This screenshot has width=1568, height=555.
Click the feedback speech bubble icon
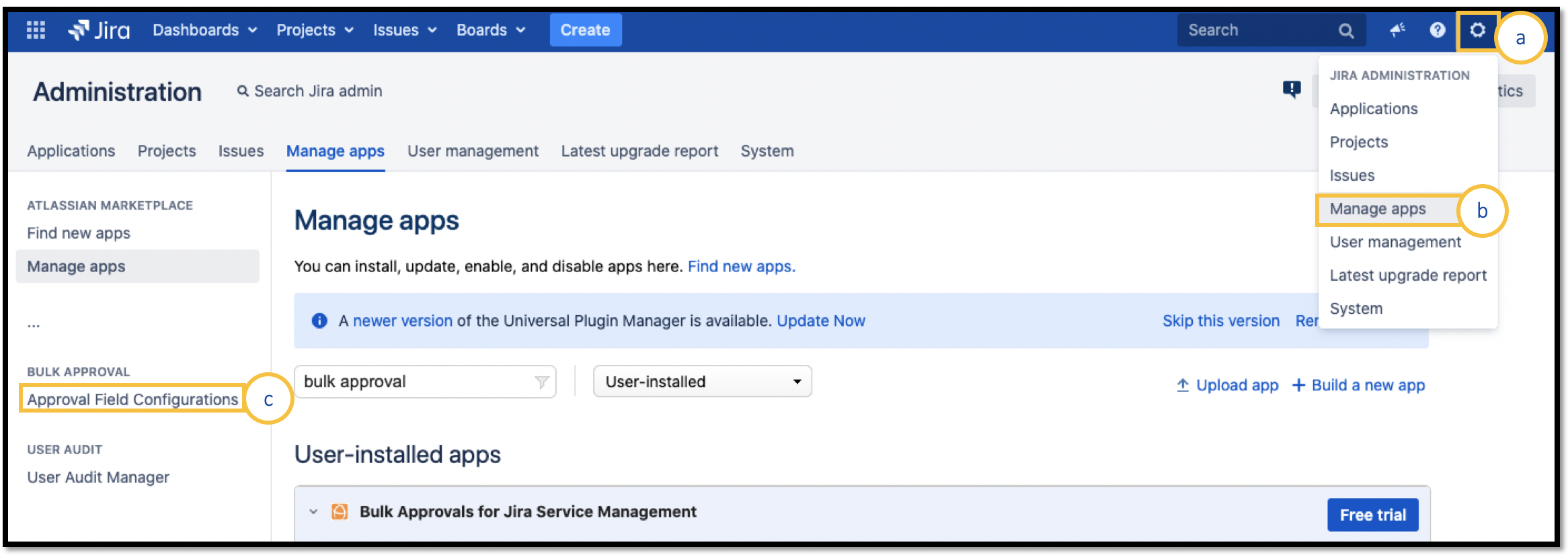click(x=1291, y=89)
